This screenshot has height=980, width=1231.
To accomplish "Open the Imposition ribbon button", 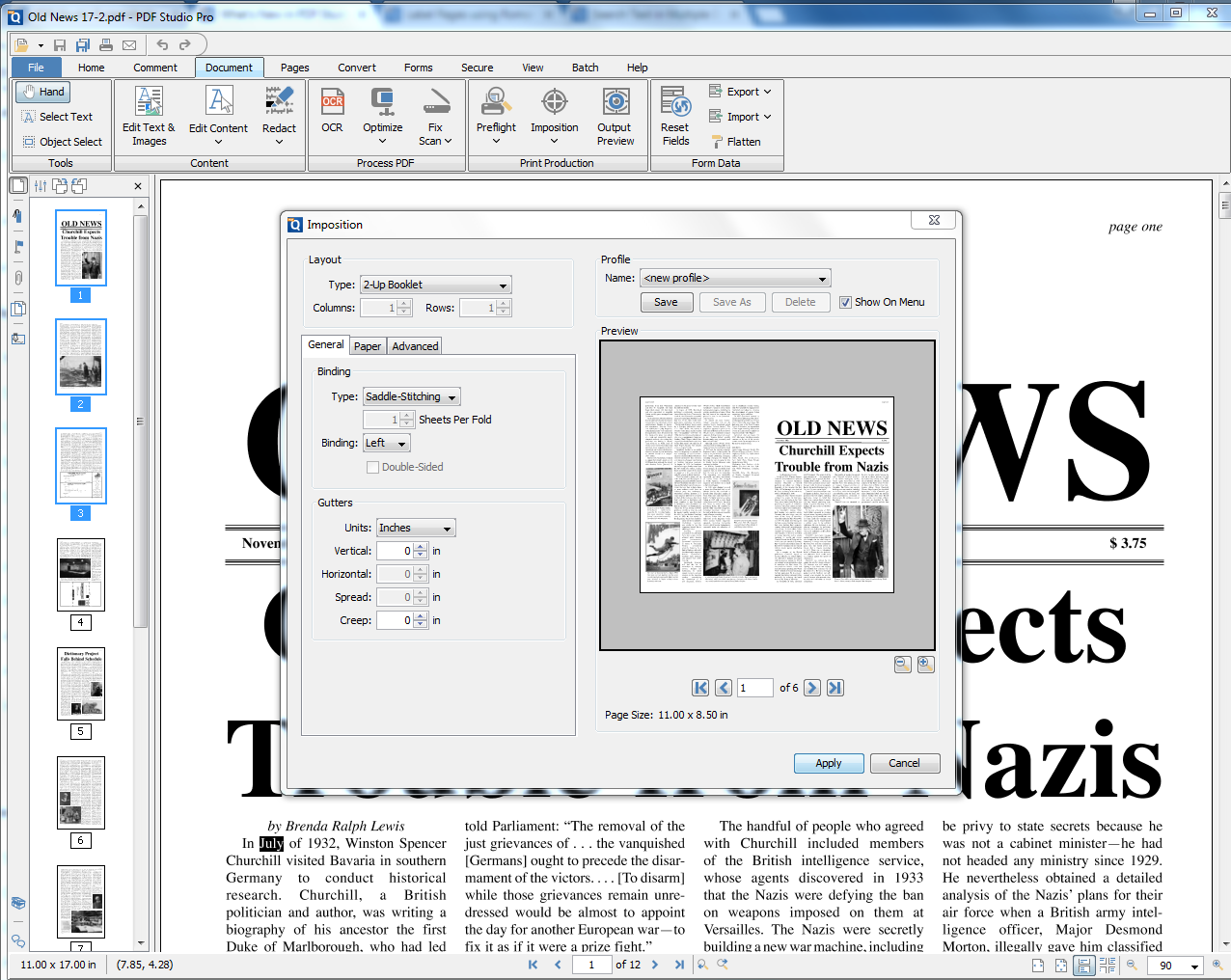I will 555,116.
